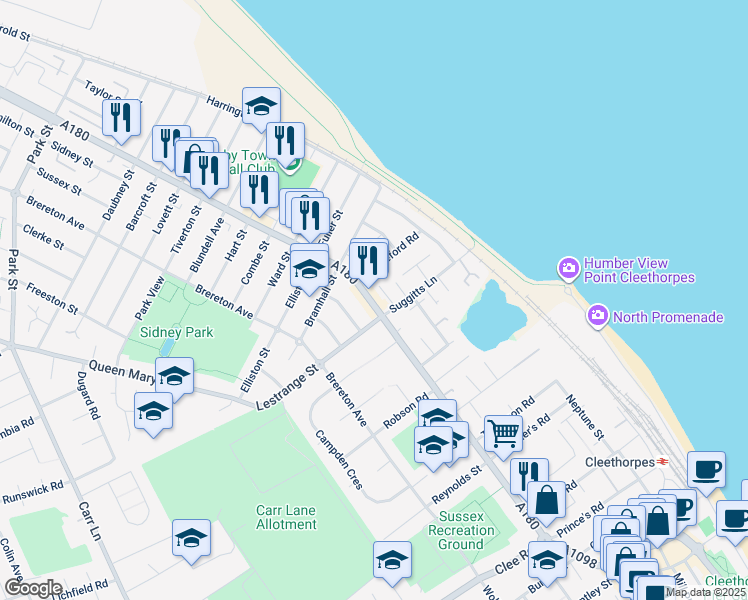Select the Sidney St road label
Image resolution: width=748 pixels, height=600 pixels.
click(72, 154)
